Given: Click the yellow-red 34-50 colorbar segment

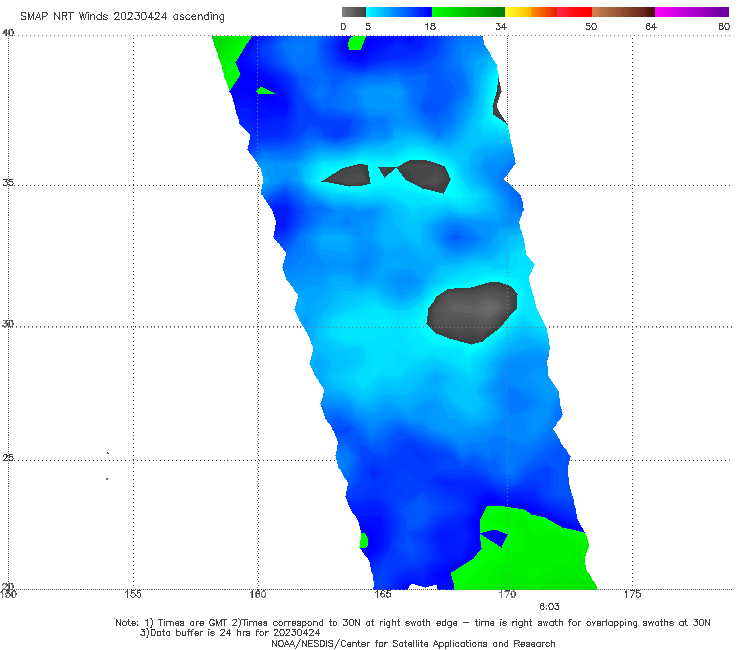Looking at the screenshot, I should [x=548, y=12].
